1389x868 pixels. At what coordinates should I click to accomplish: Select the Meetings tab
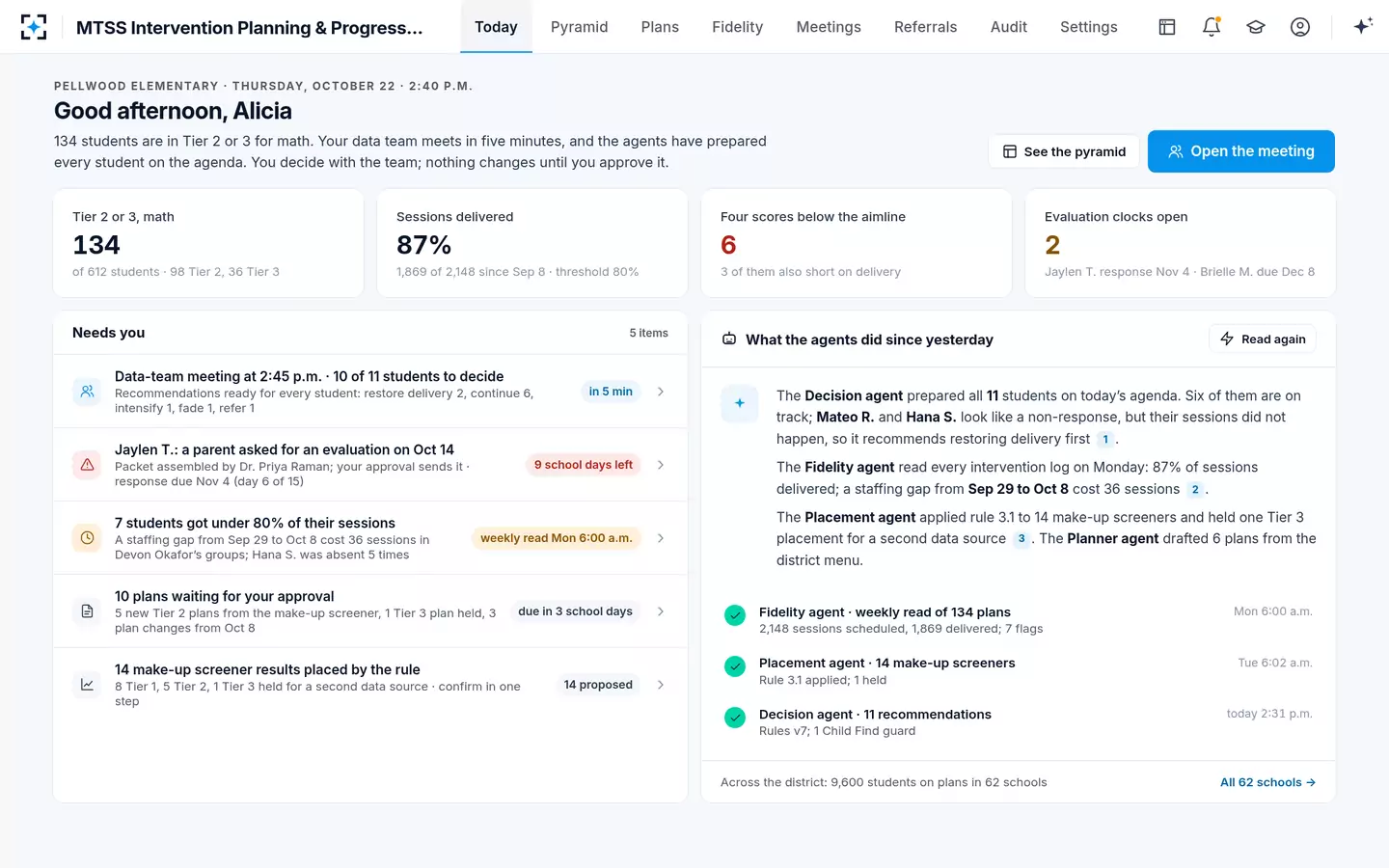[x=829, y=27]
